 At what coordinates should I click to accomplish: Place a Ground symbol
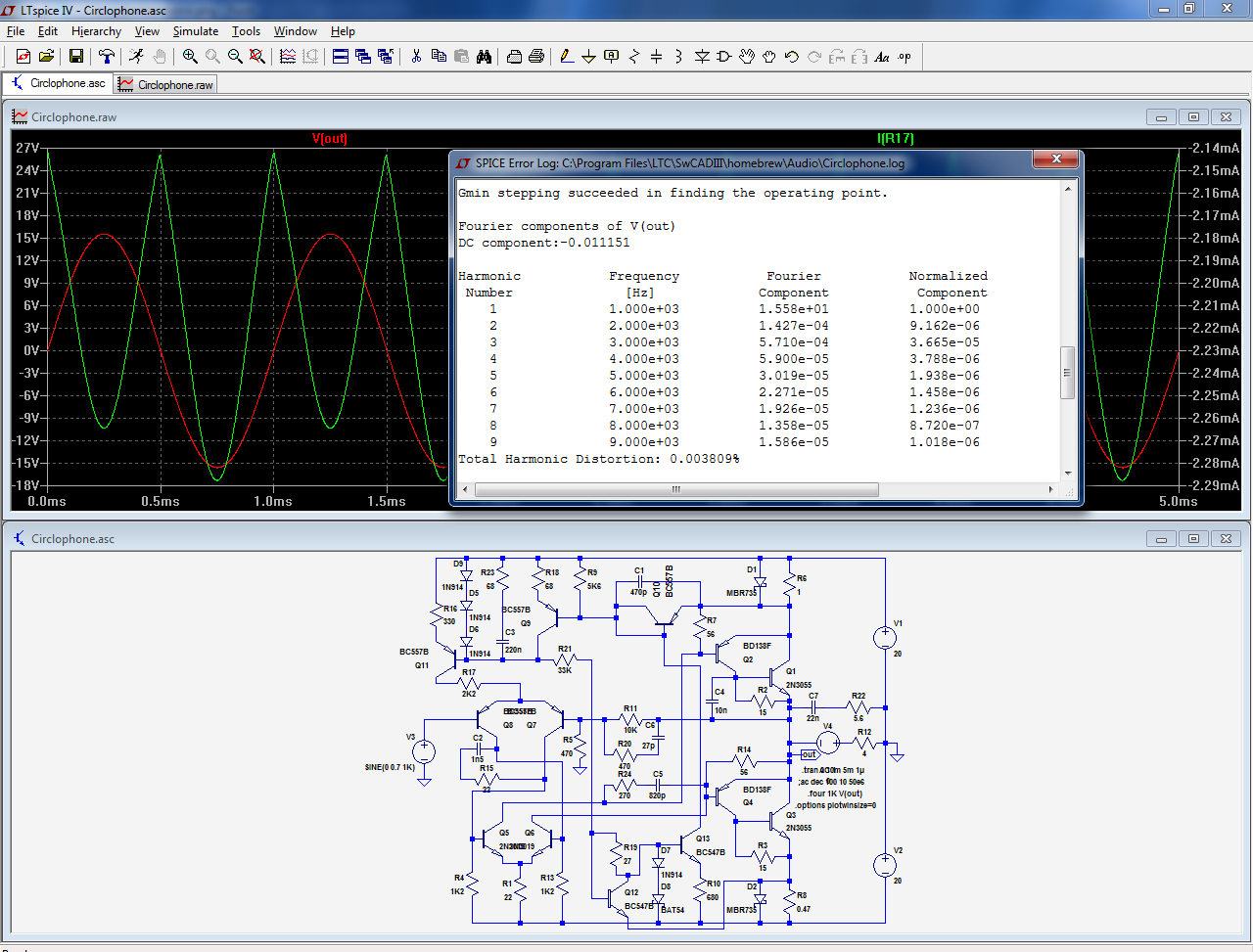[589, 57]
